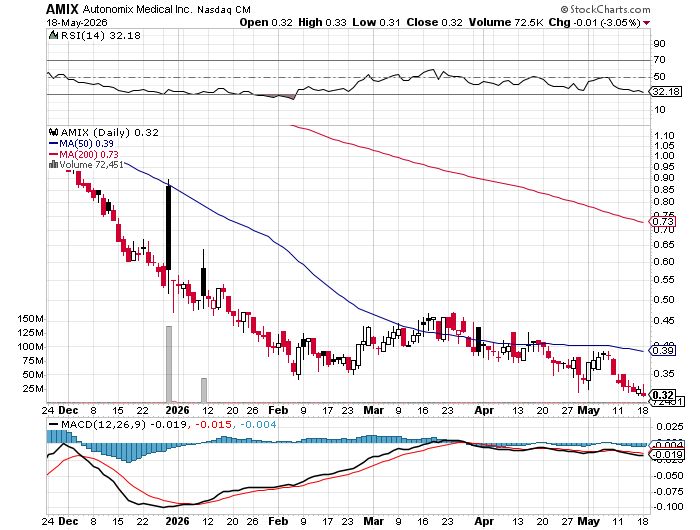Click the 100M label on the volume axis

tap(30, 346)
